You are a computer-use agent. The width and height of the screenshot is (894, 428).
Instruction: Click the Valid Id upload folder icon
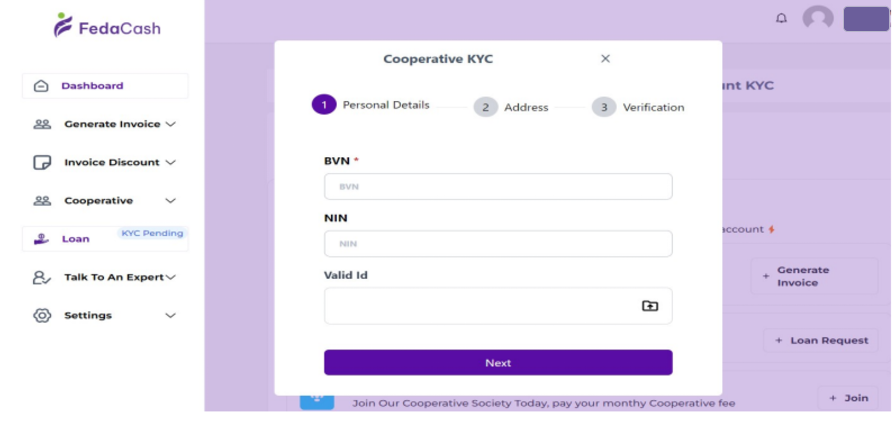click(x=650, y=305)
